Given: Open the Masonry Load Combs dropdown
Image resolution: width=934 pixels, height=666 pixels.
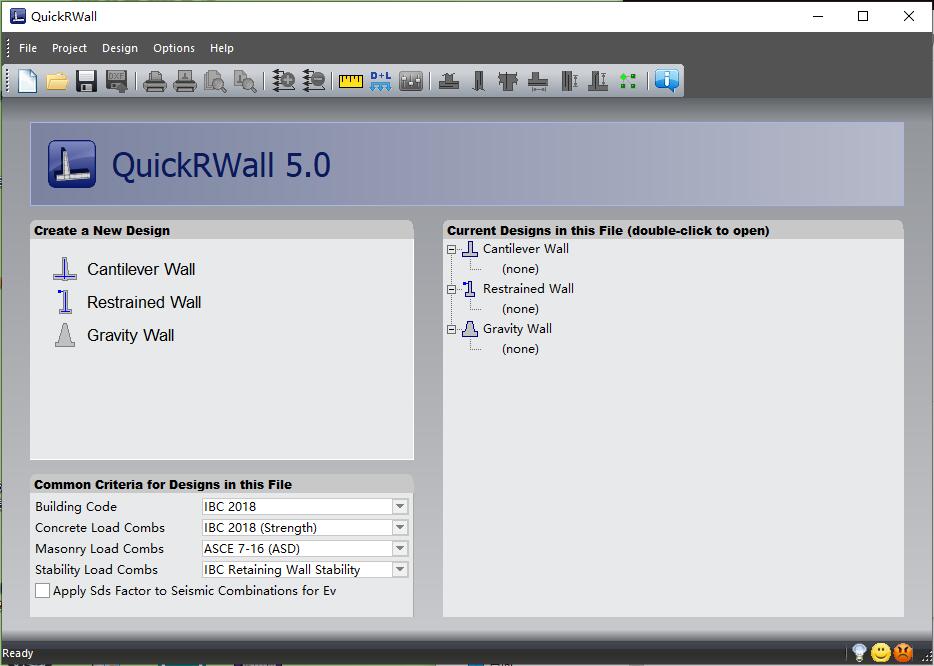Looking at the screenshot, I should 400,549.
